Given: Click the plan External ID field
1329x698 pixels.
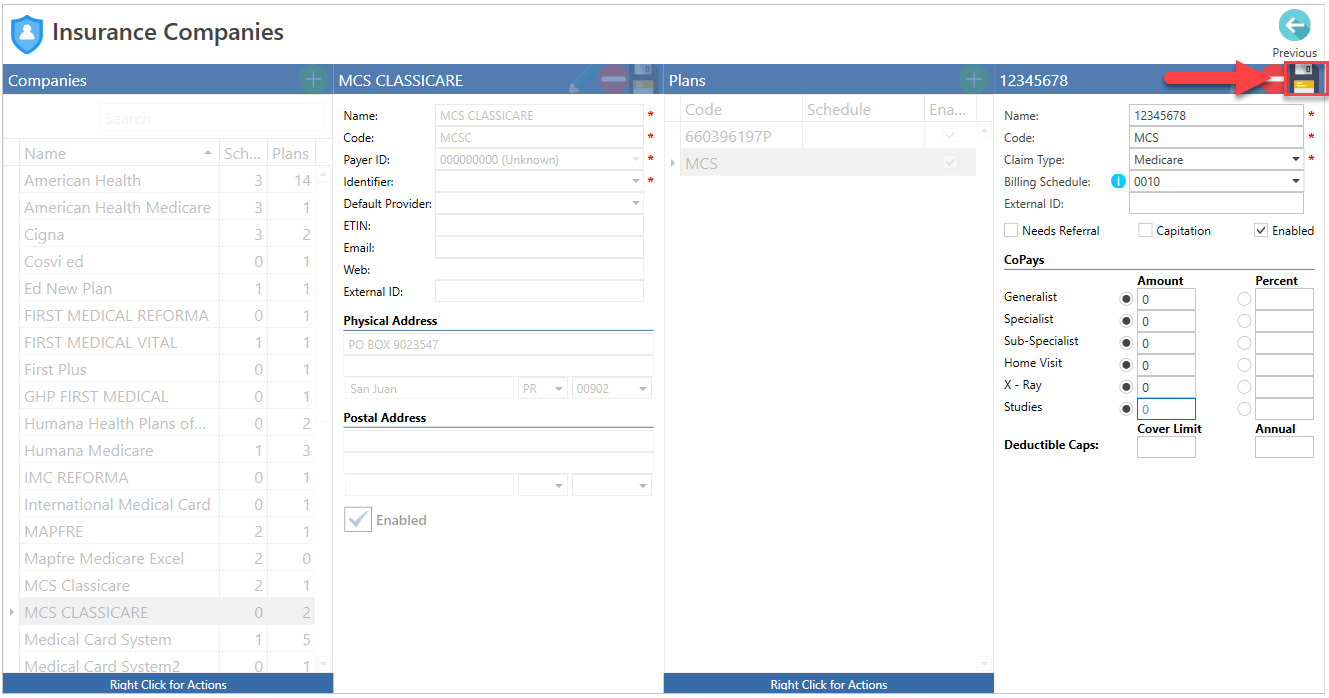Looking at the screenshot, I should 1216,204.
